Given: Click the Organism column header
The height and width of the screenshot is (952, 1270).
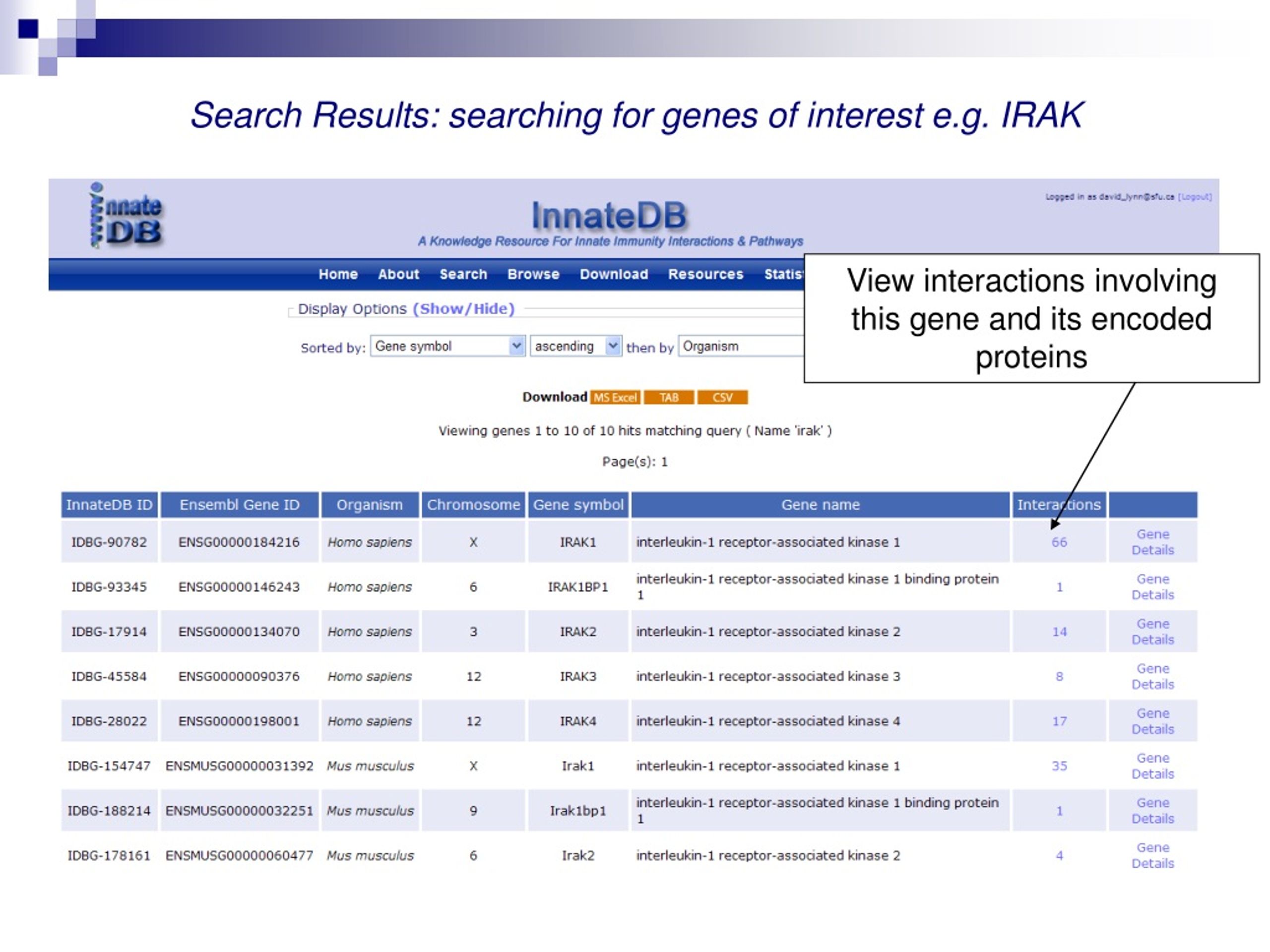Looking at the screenshot, I should pyautogui.click(x=370, y=505).
